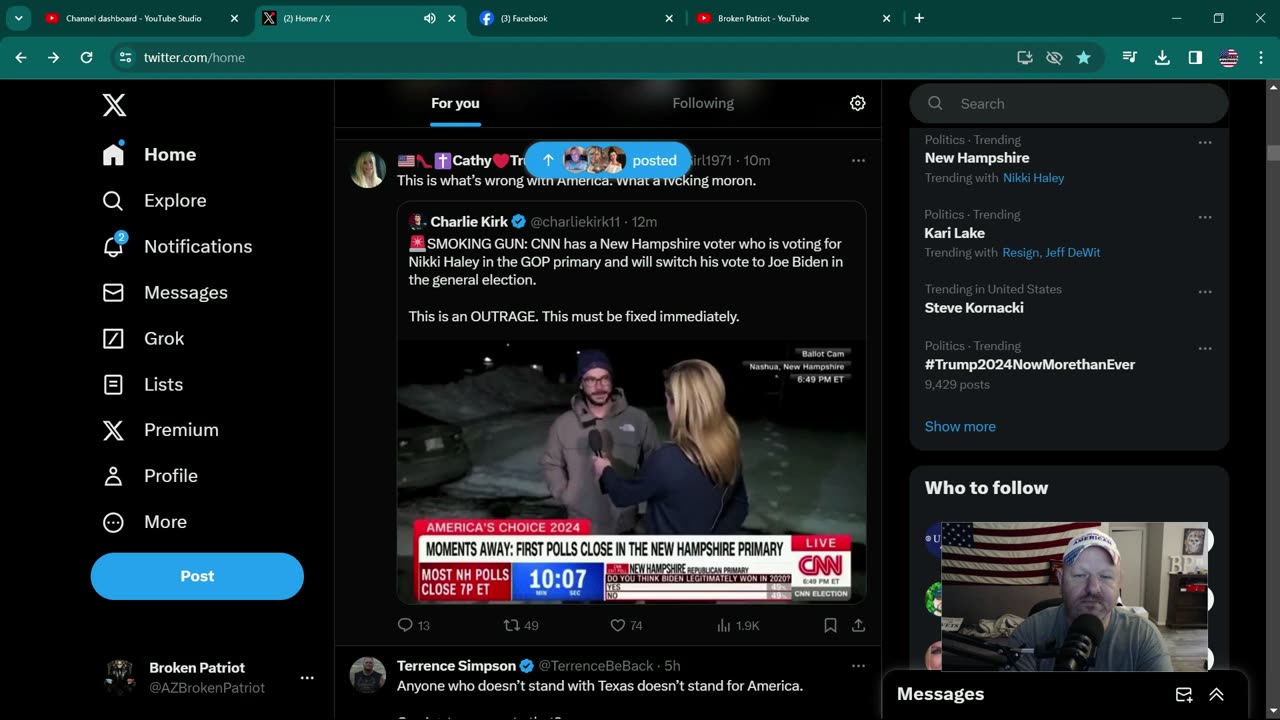Switch to the Facebook browser tab
Viewport: 1280px width, 720px height.
pos(576,18)
